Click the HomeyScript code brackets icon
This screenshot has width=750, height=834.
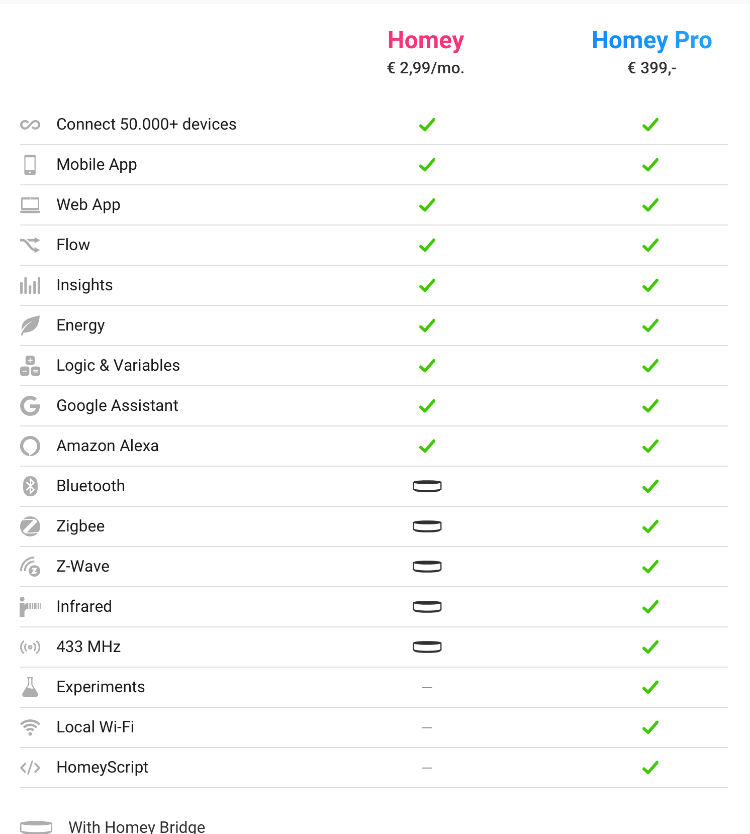(x=30, y=768)
